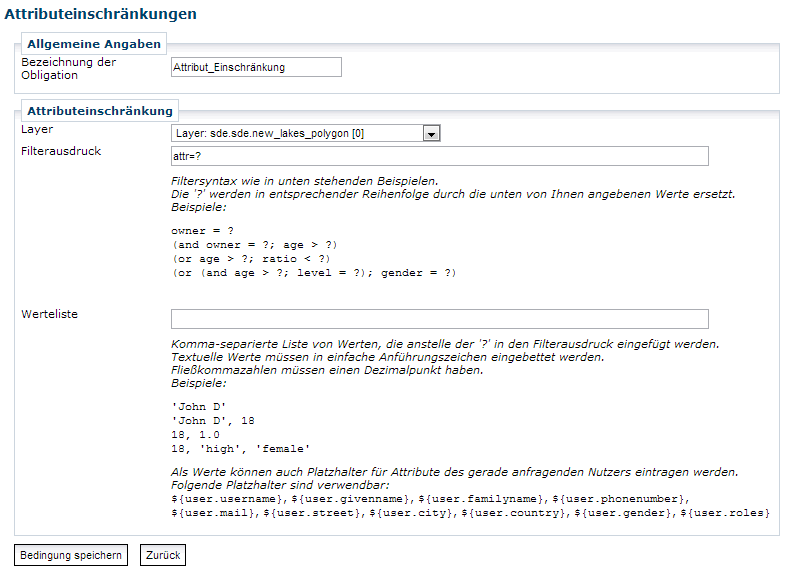Open the Layer dropdown arrow
The height and width of the screenshot is (574, 792).
click(x=431, y=134)
